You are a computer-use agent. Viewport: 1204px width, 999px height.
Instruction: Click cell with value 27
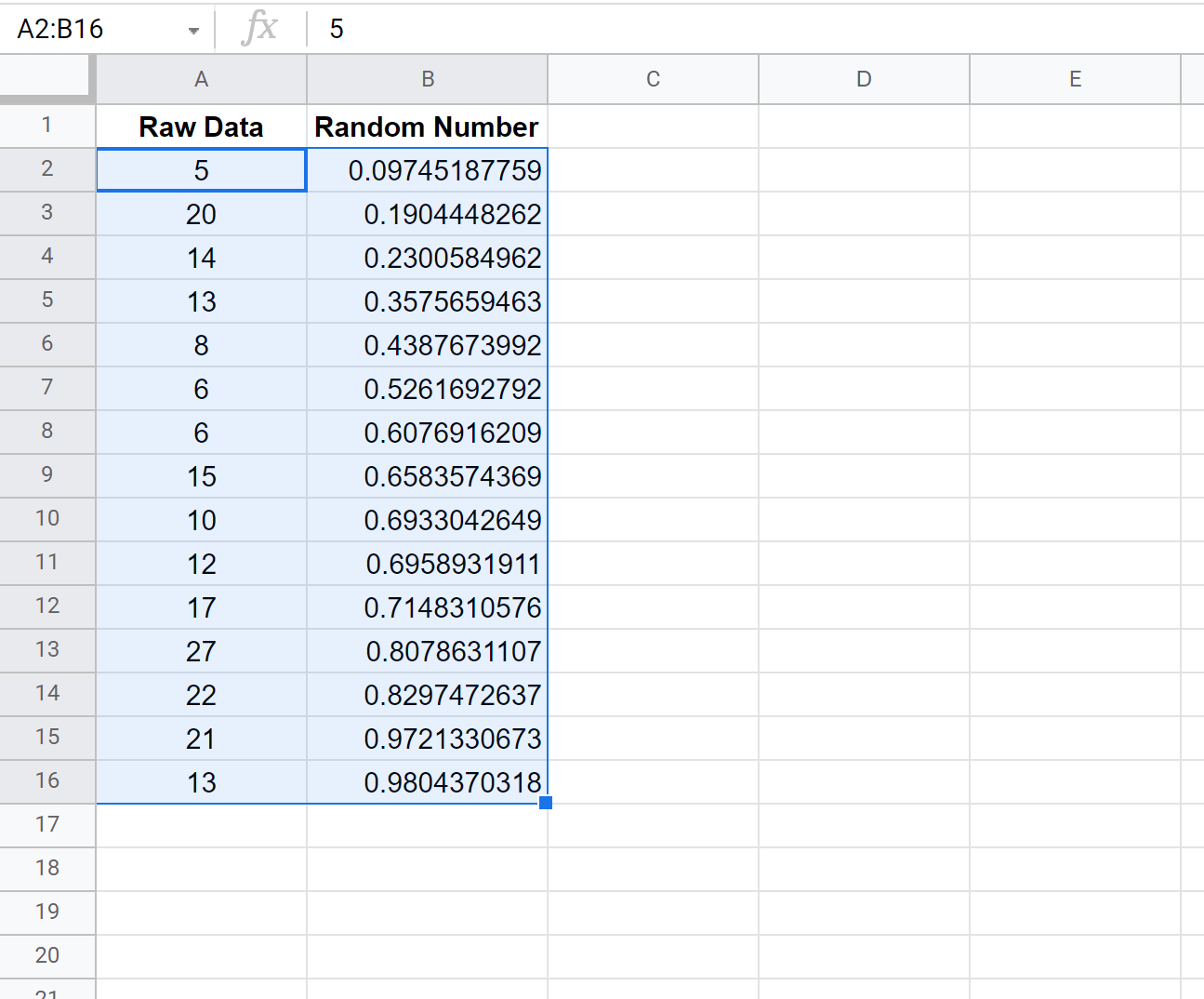201,651
